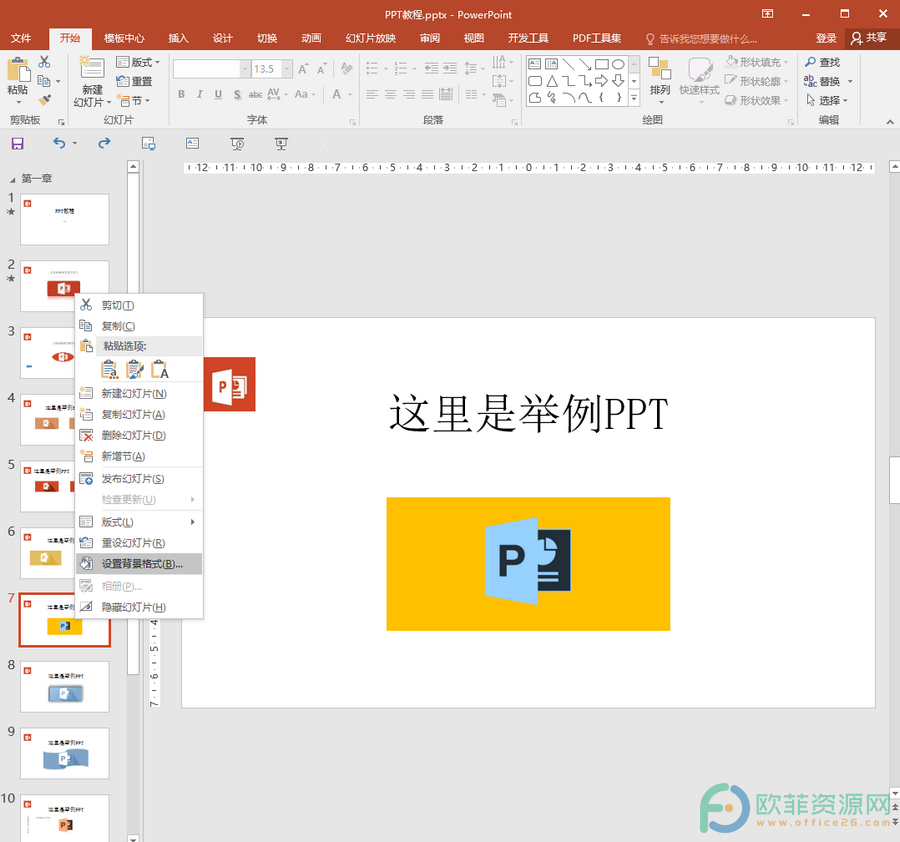Select slide 8 thumbnail
The height and width of the screenshot is (842, 900).
[65, 686]
